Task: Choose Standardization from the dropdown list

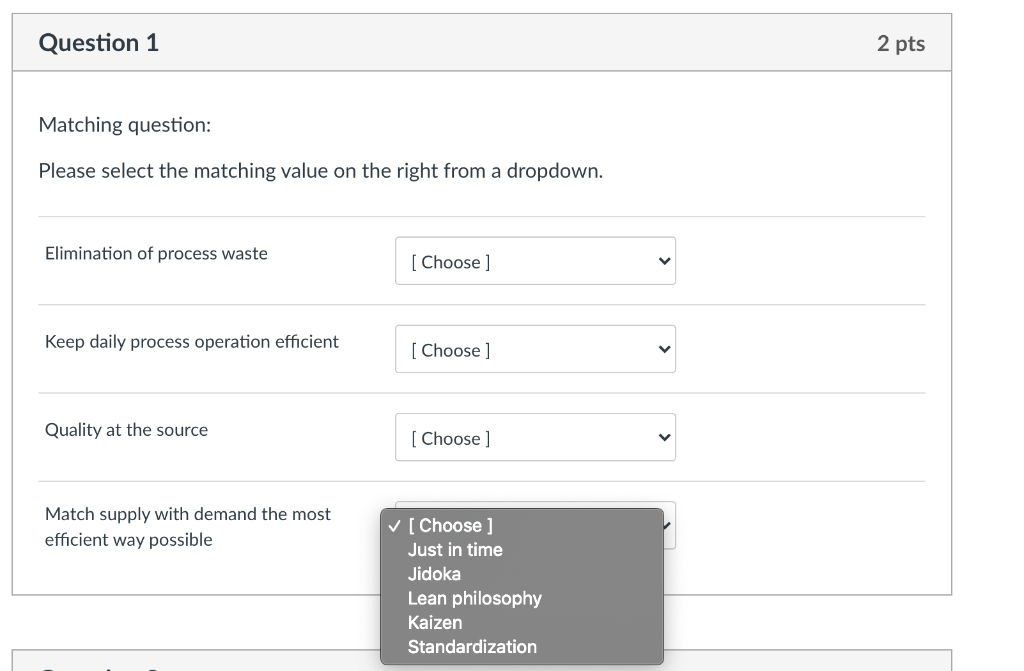Action: coord(472,647)
